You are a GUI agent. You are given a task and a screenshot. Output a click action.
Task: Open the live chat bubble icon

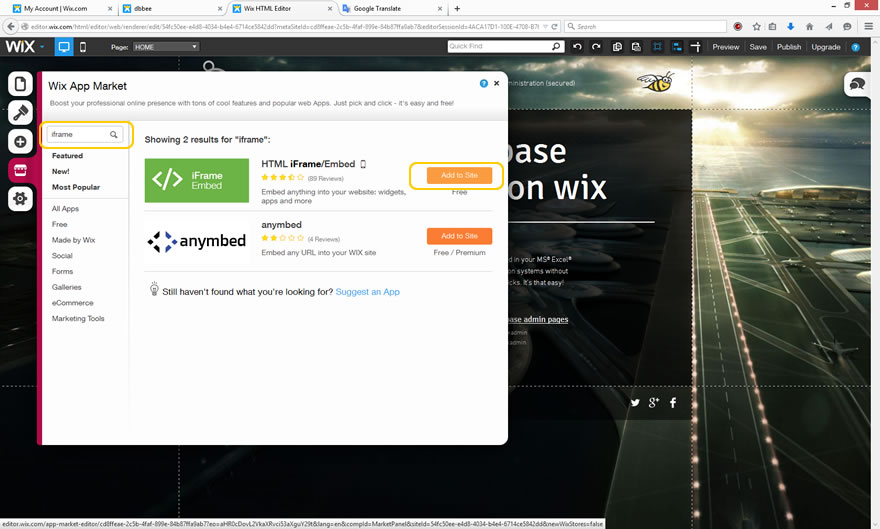[x=857, y=84]
